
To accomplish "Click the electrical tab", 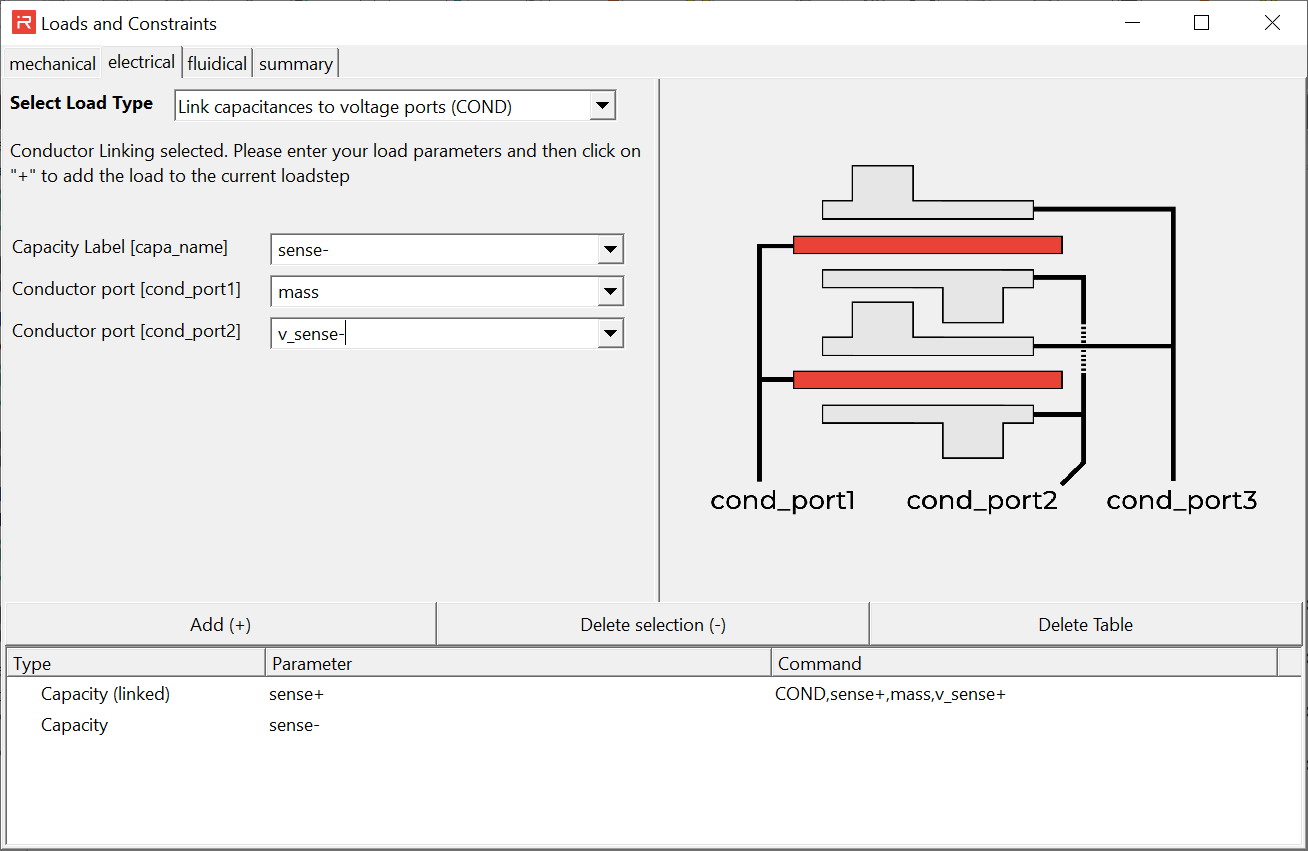I will [x=141, y=62].
